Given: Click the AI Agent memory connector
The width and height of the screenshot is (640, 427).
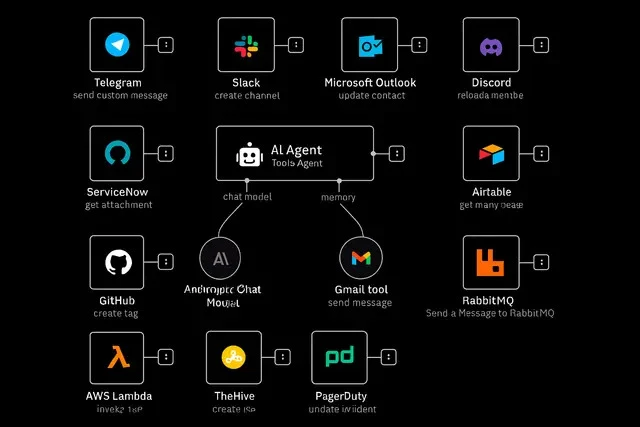Looking at the screenshot, I should click(x=339, y=181).
